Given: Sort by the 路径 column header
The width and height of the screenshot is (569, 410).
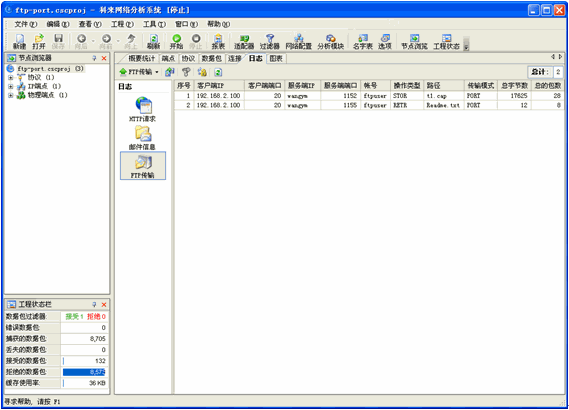Looking at the screenshot, I should click(443, 86).
